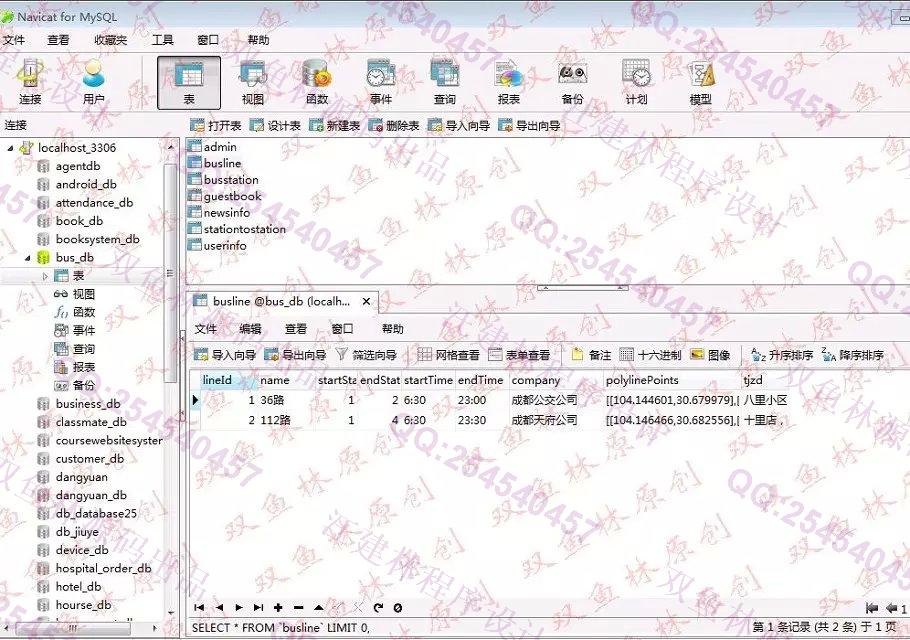
Task: Go to last record navigation button
Action: tap(258, 608)
